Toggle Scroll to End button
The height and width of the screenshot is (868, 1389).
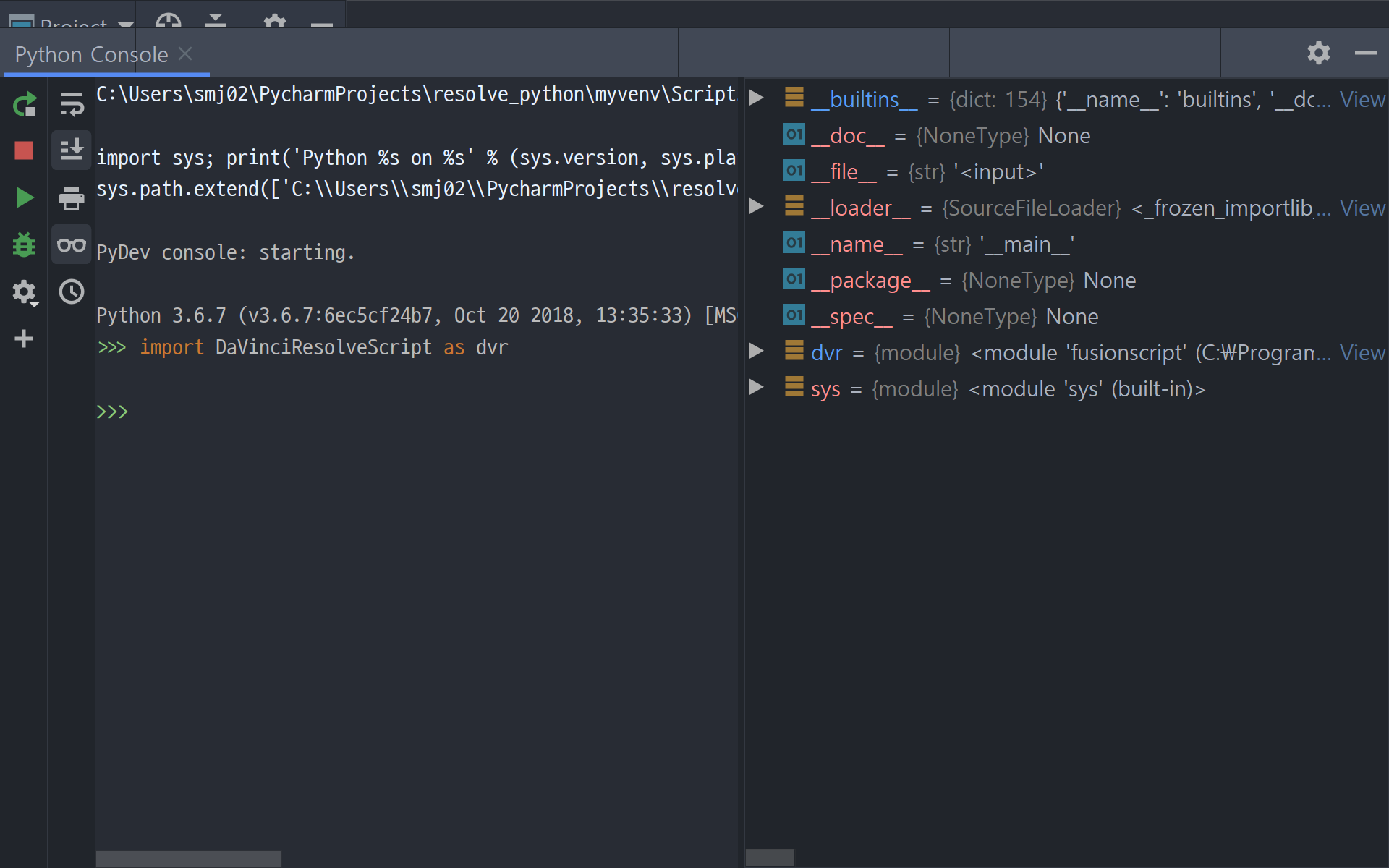[71, 150]
